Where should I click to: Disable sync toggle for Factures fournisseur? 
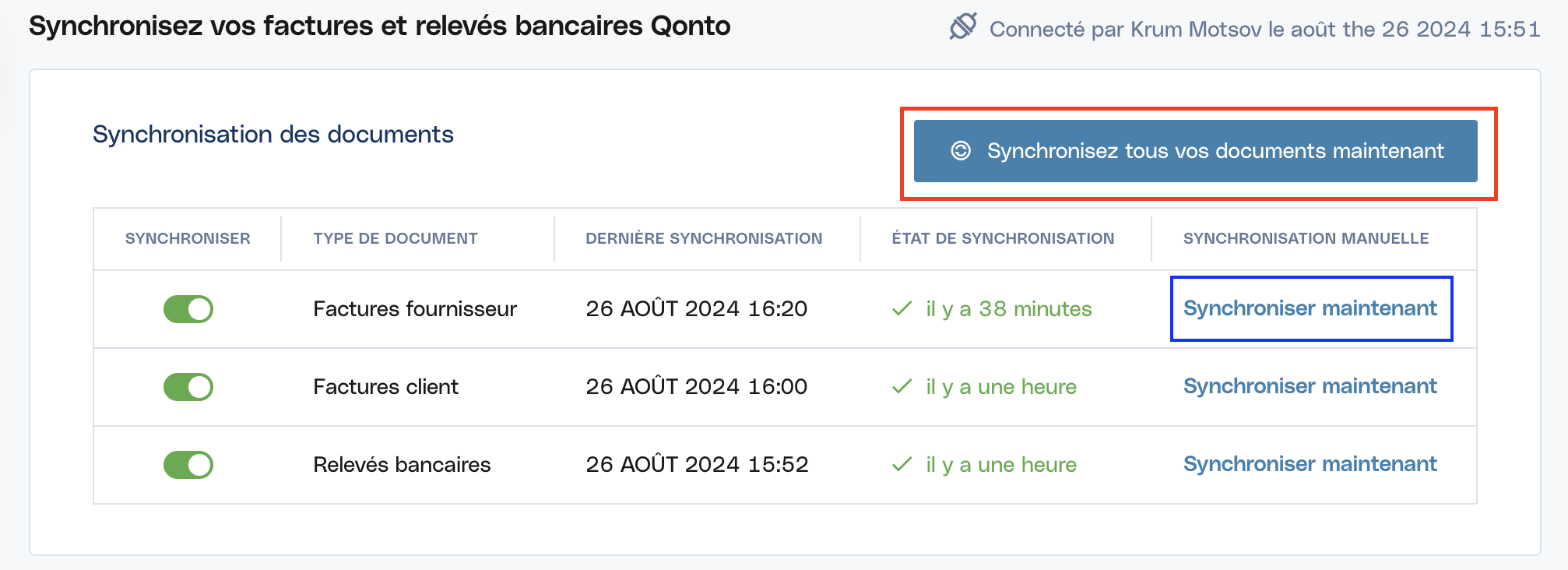tap(188, 309)
